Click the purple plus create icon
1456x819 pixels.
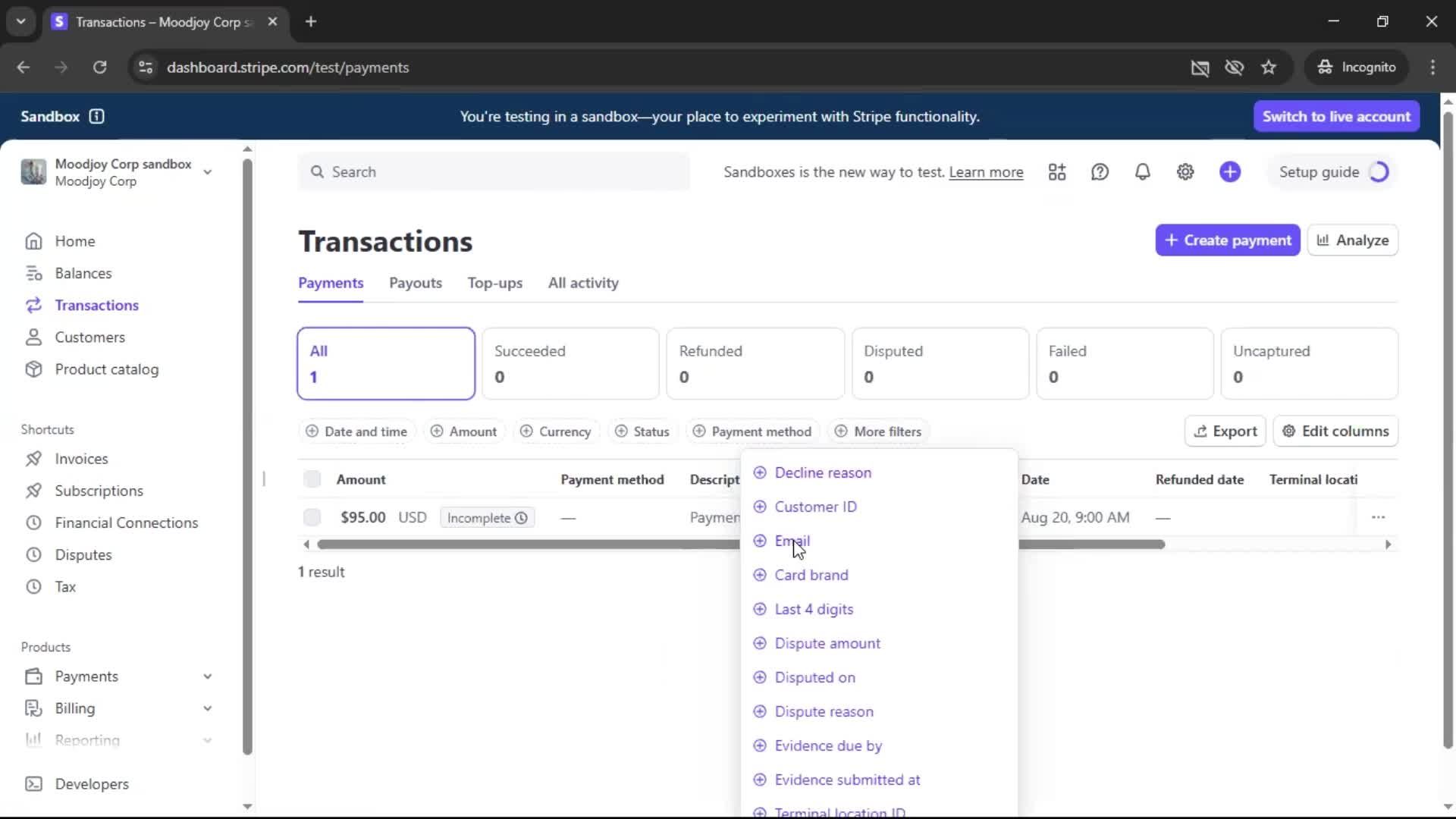1230,172
